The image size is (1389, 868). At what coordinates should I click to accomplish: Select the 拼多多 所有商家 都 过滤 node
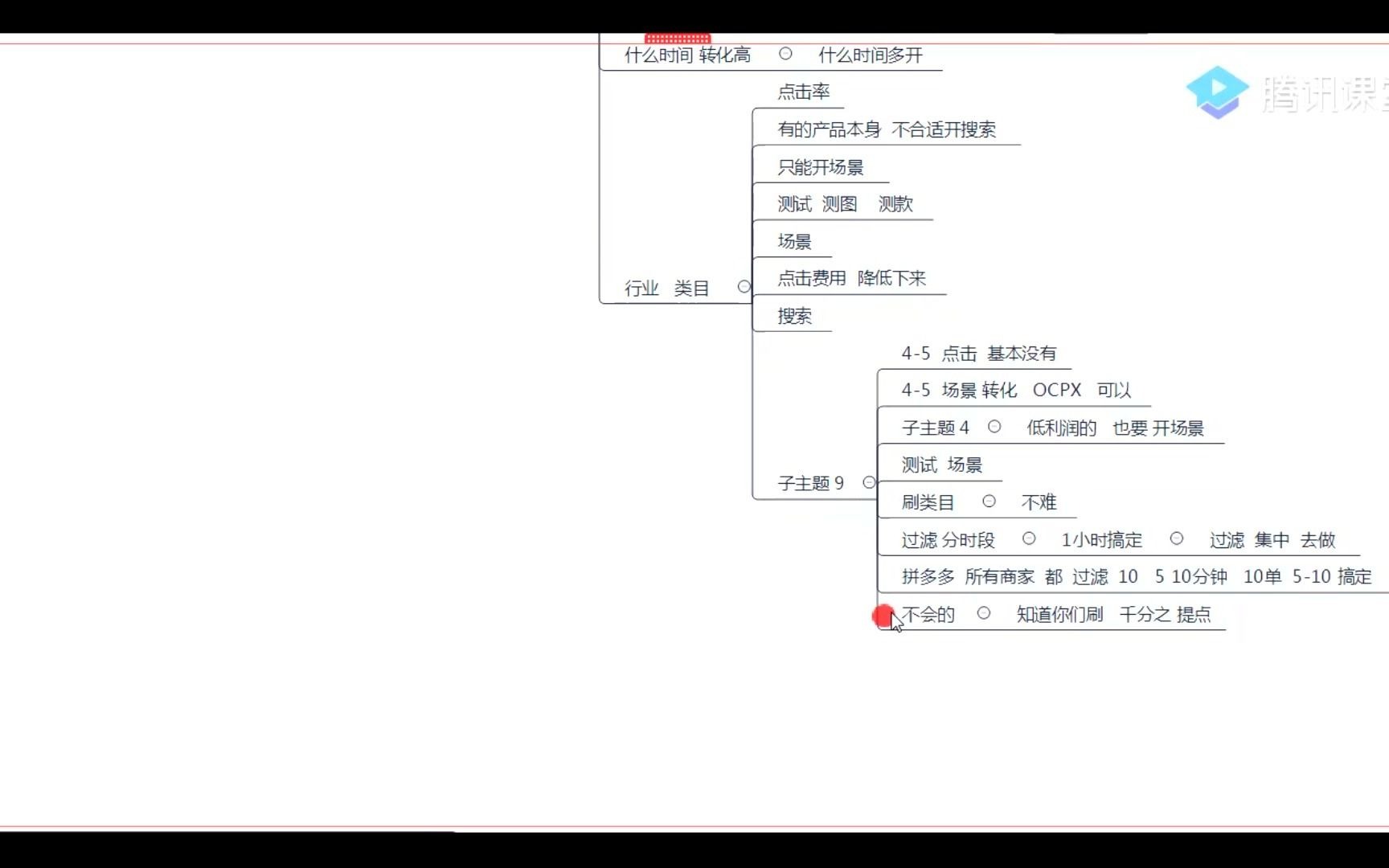(1137, 576)
